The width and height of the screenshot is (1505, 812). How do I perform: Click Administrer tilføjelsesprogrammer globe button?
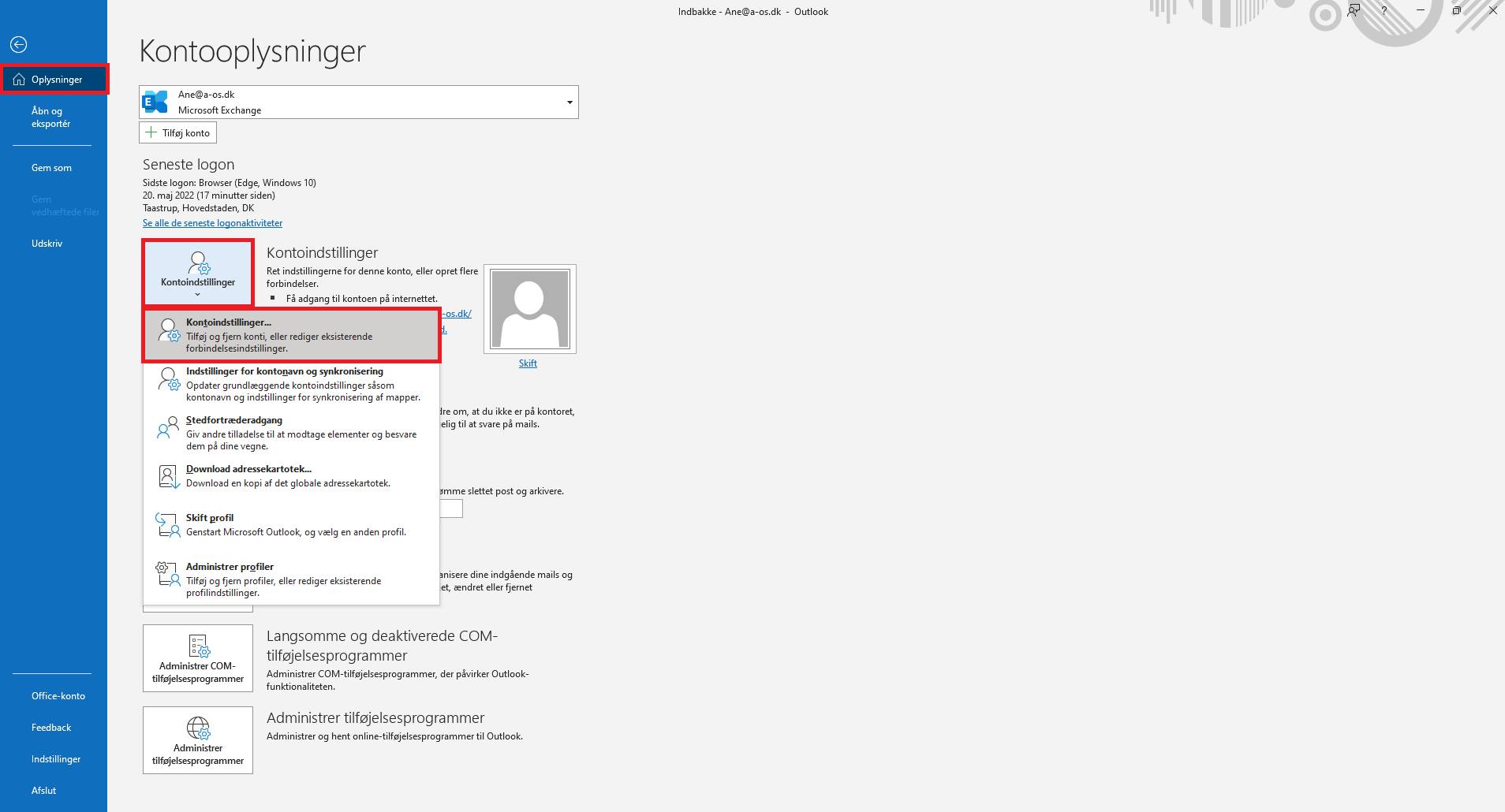tap(198, 740)
